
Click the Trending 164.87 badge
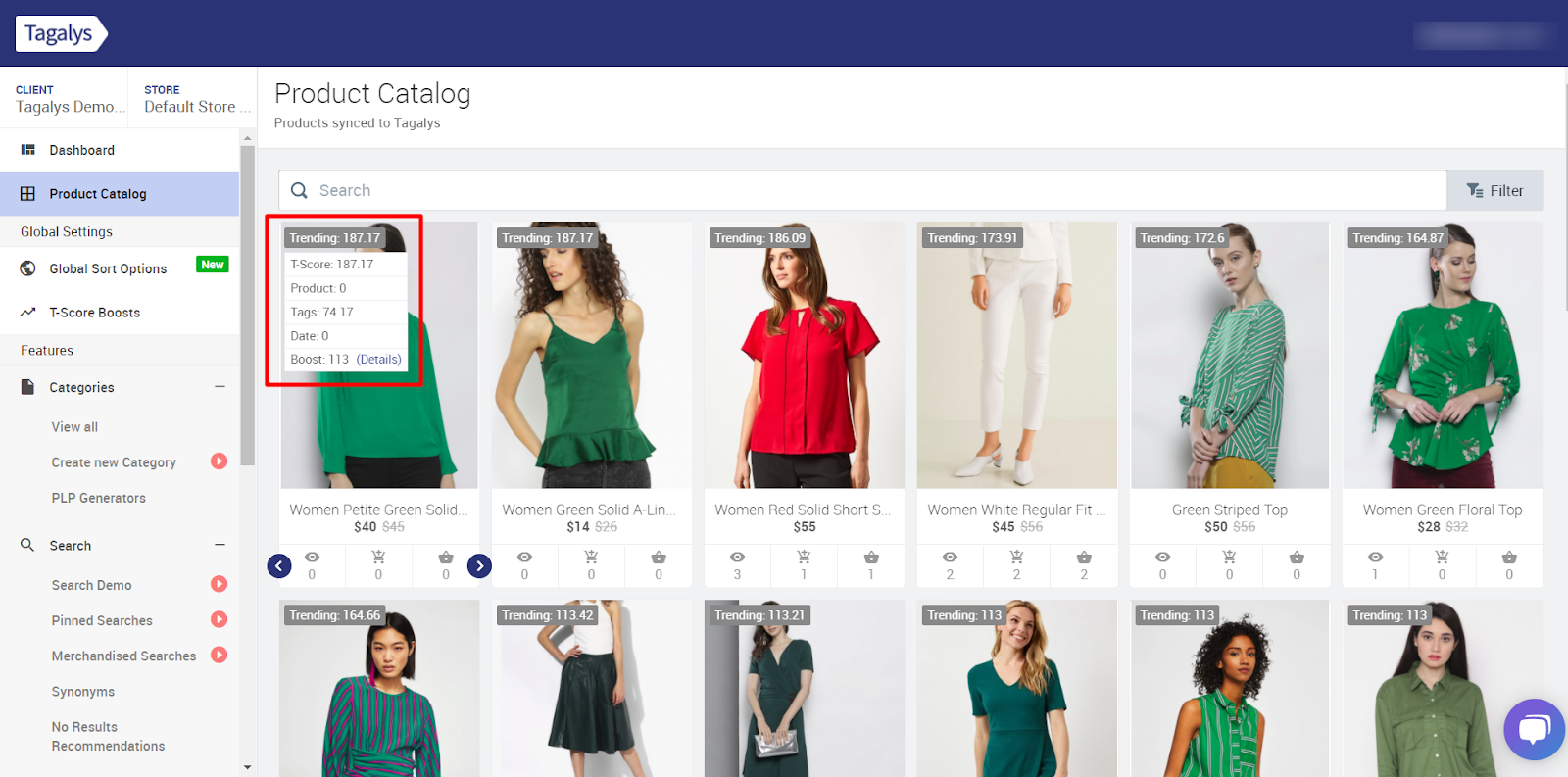click(x=1397, y=238)
